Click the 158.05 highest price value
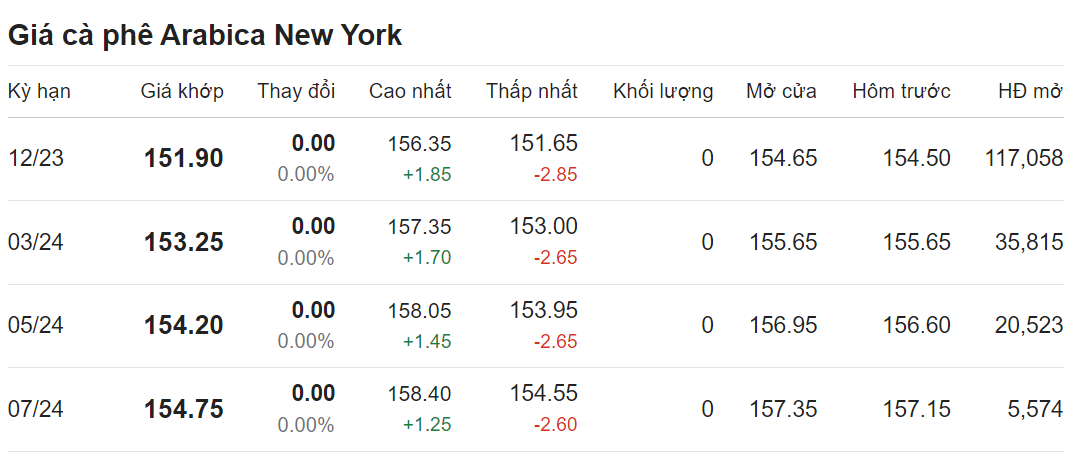This screenshot has height=466, width=1073. [x=419, y=311]
